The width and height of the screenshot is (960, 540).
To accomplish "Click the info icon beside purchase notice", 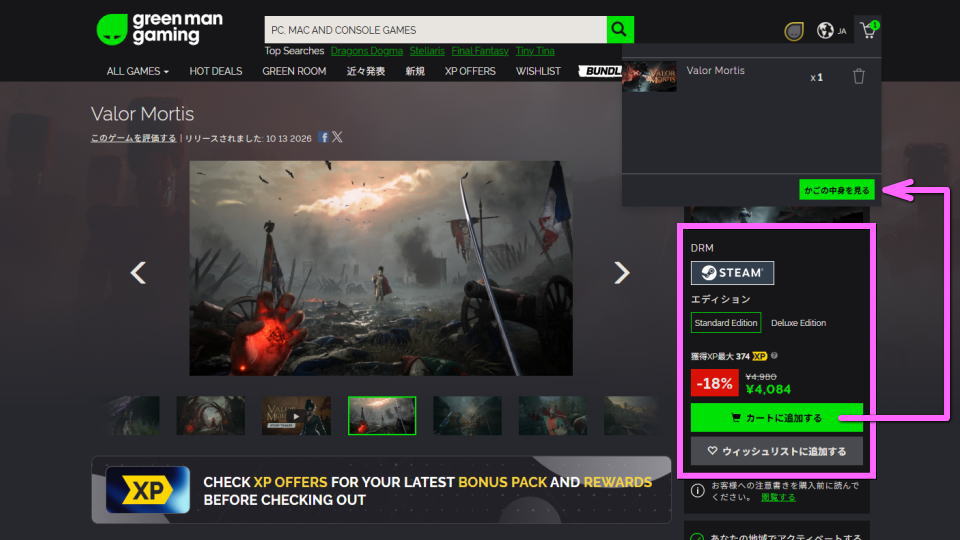I will pyautogui.click(x=697, y=490).
